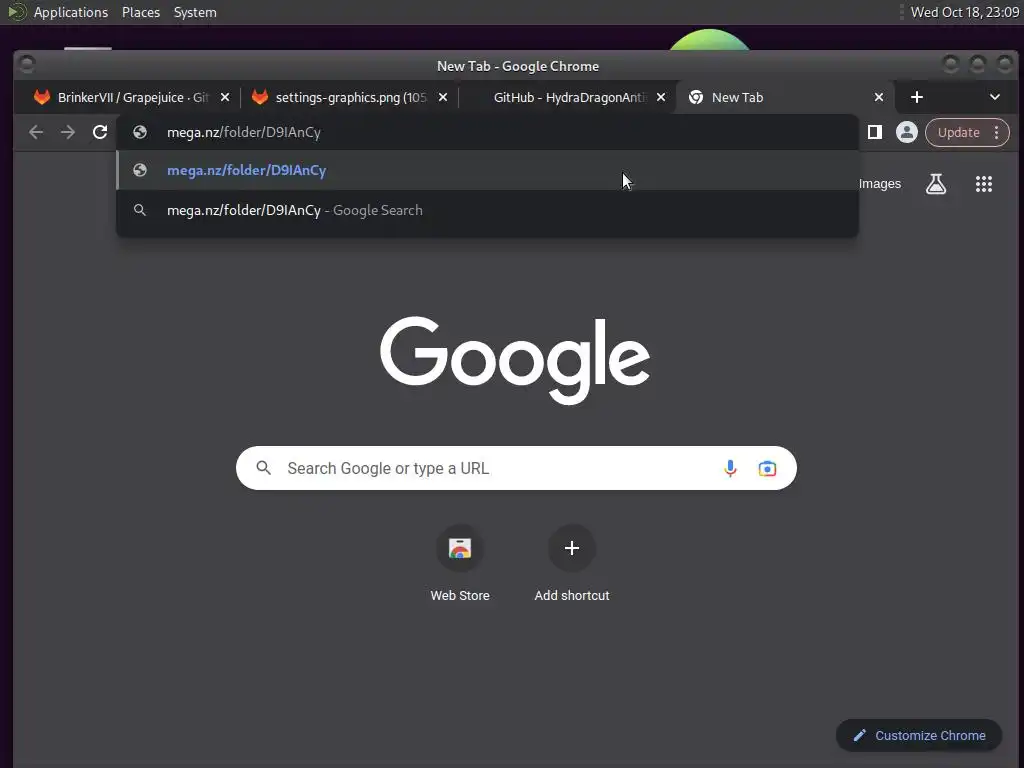Screen dimensions: 1024x768
Task: Search by image with camera icon
Action: (x=767, y=468)
